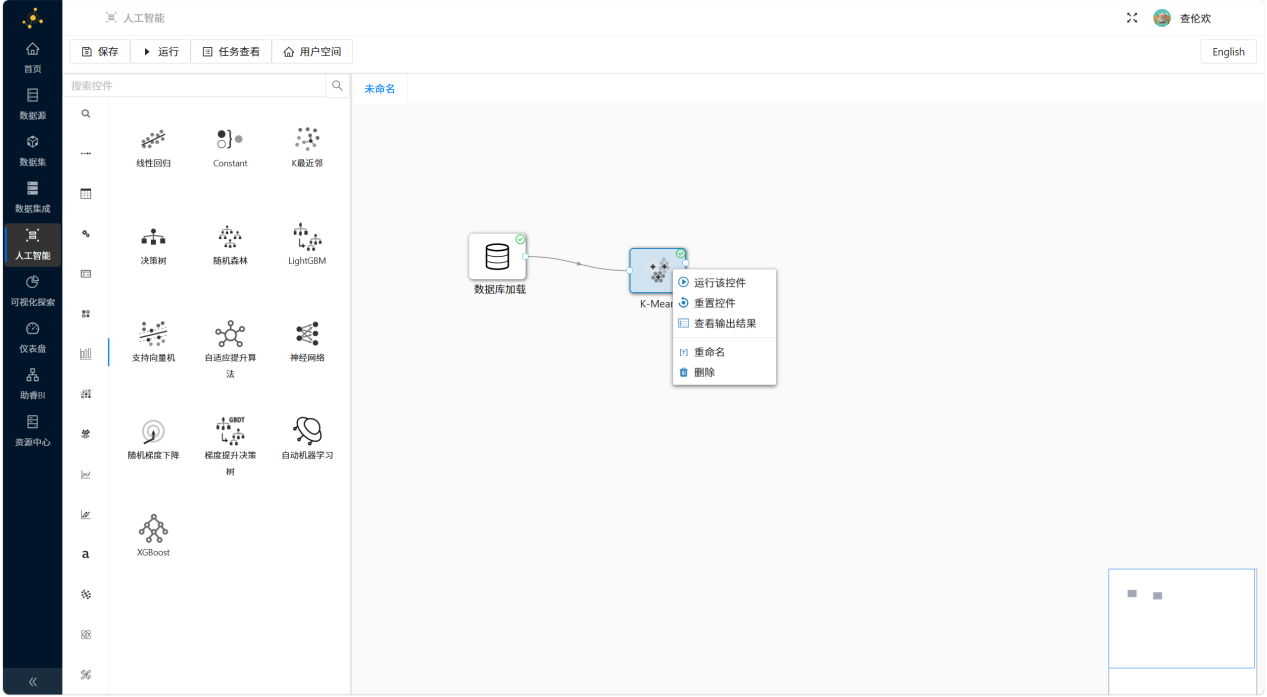The width and height of the screenshot is (1267, 697).
Task: Open the gears category in control strip
Action: click(86, 234)
